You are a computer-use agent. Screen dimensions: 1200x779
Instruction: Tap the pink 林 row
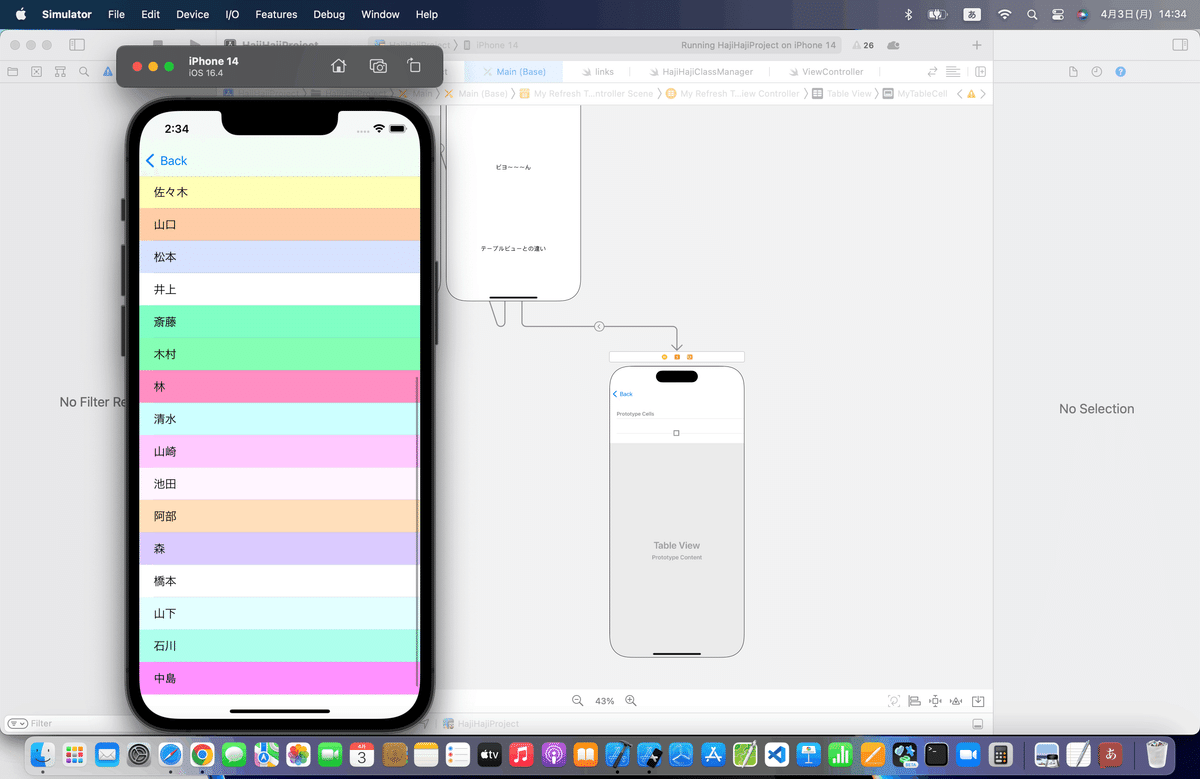tap(279, 386)
